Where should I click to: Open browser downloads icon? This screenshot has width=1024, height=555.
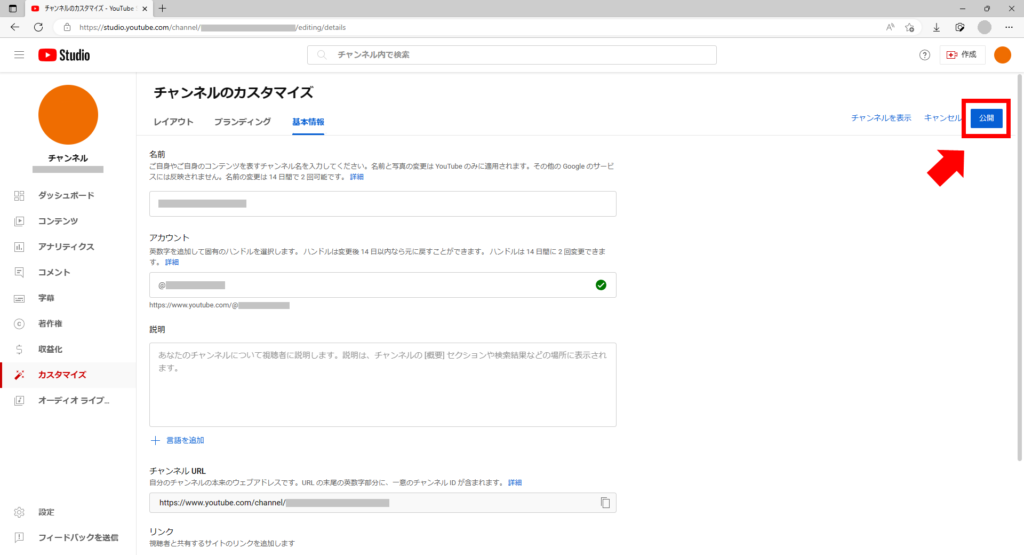pos(936,27)
